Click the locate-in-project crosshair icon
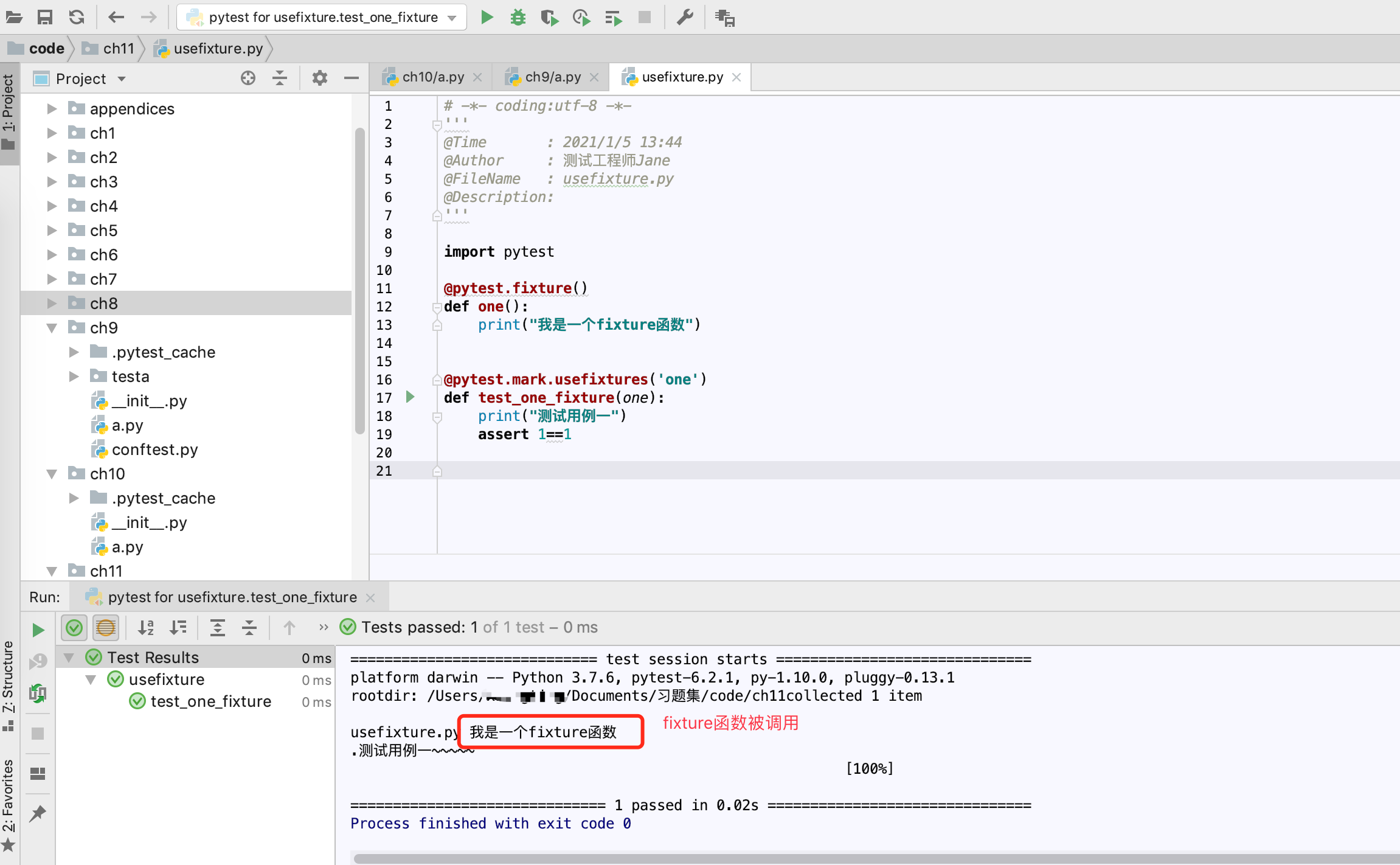Image resolution: width=1400 pixels, height=865 pixels. [248, 78]
